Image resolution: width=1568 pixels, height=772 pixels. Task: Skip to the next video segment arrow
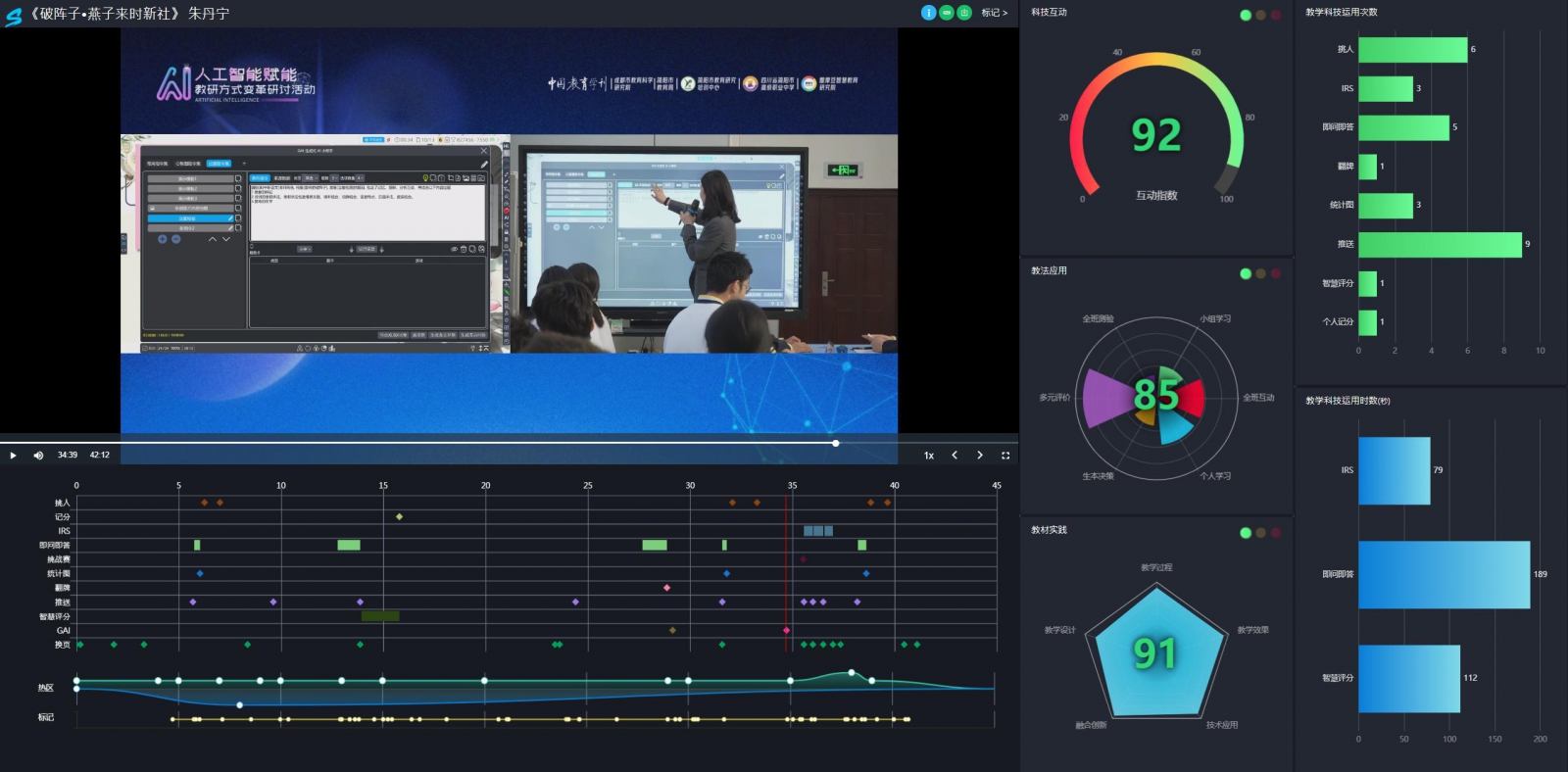coord(979,456)
